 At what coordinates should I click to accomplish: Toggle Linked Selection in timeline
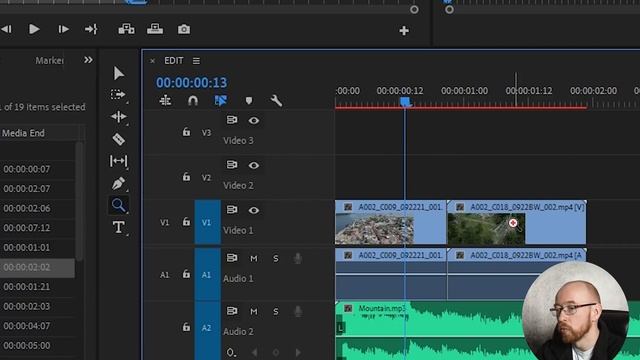[x=221, y=100]
